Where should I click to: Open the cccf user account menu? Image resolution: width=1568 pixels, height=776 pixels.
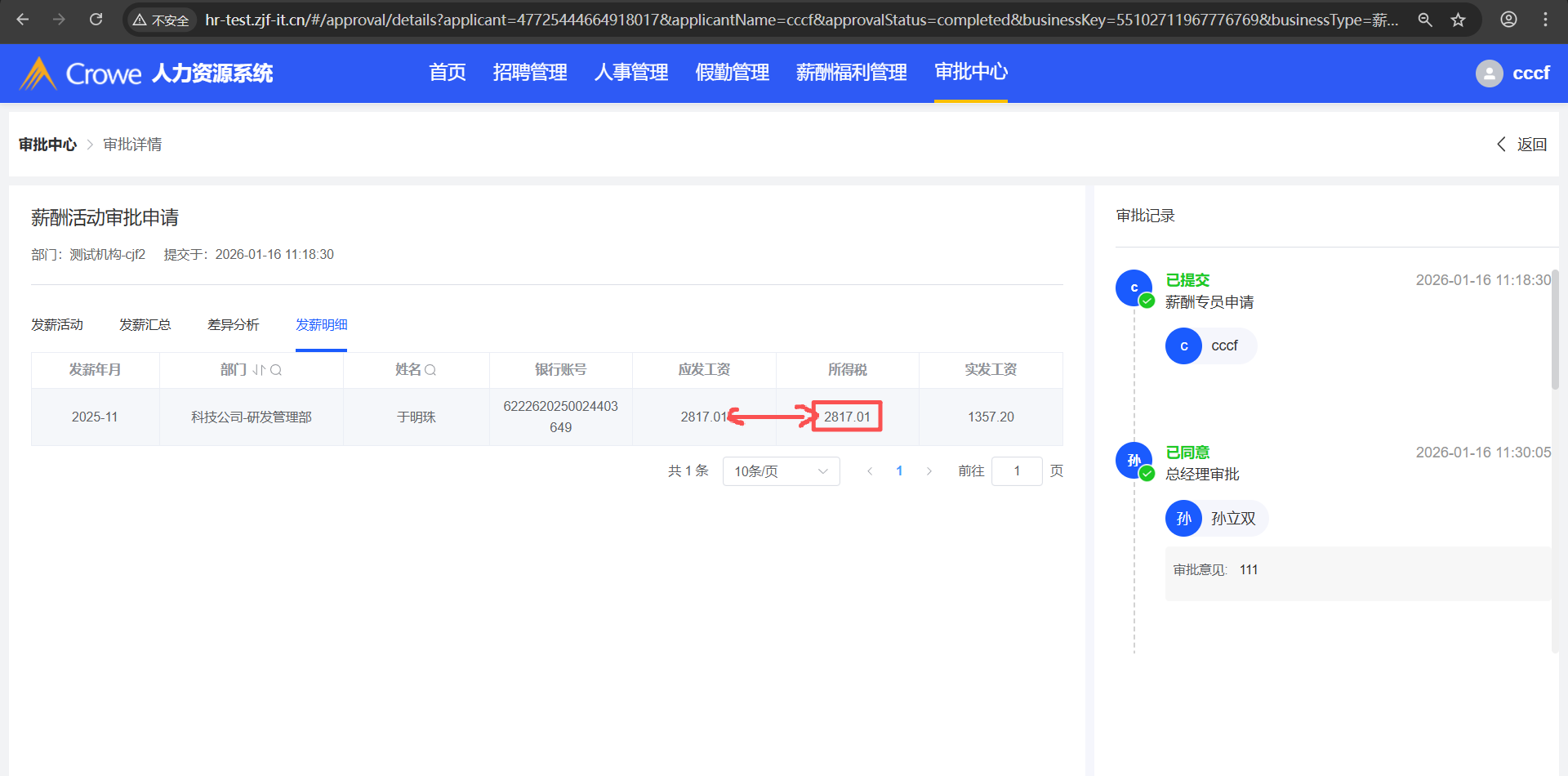[x=1512, y=74]
